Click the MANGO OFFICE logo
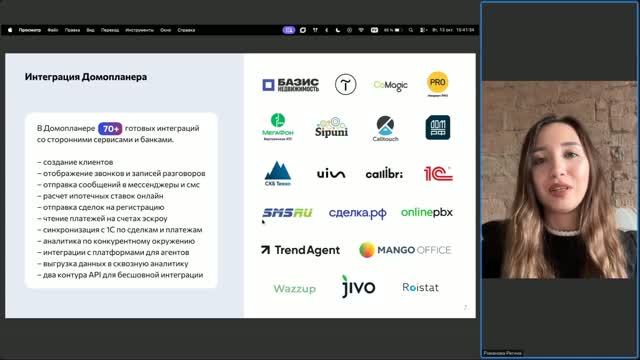The width and height of the screenshot is (640, 360). click(x=405, y=250)
